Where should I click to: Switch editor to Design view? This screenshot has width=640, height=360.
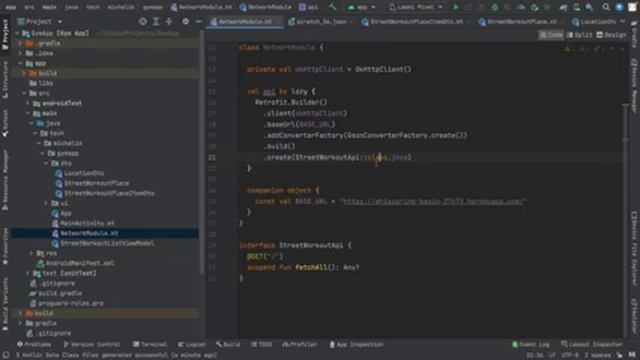(611, 35)
